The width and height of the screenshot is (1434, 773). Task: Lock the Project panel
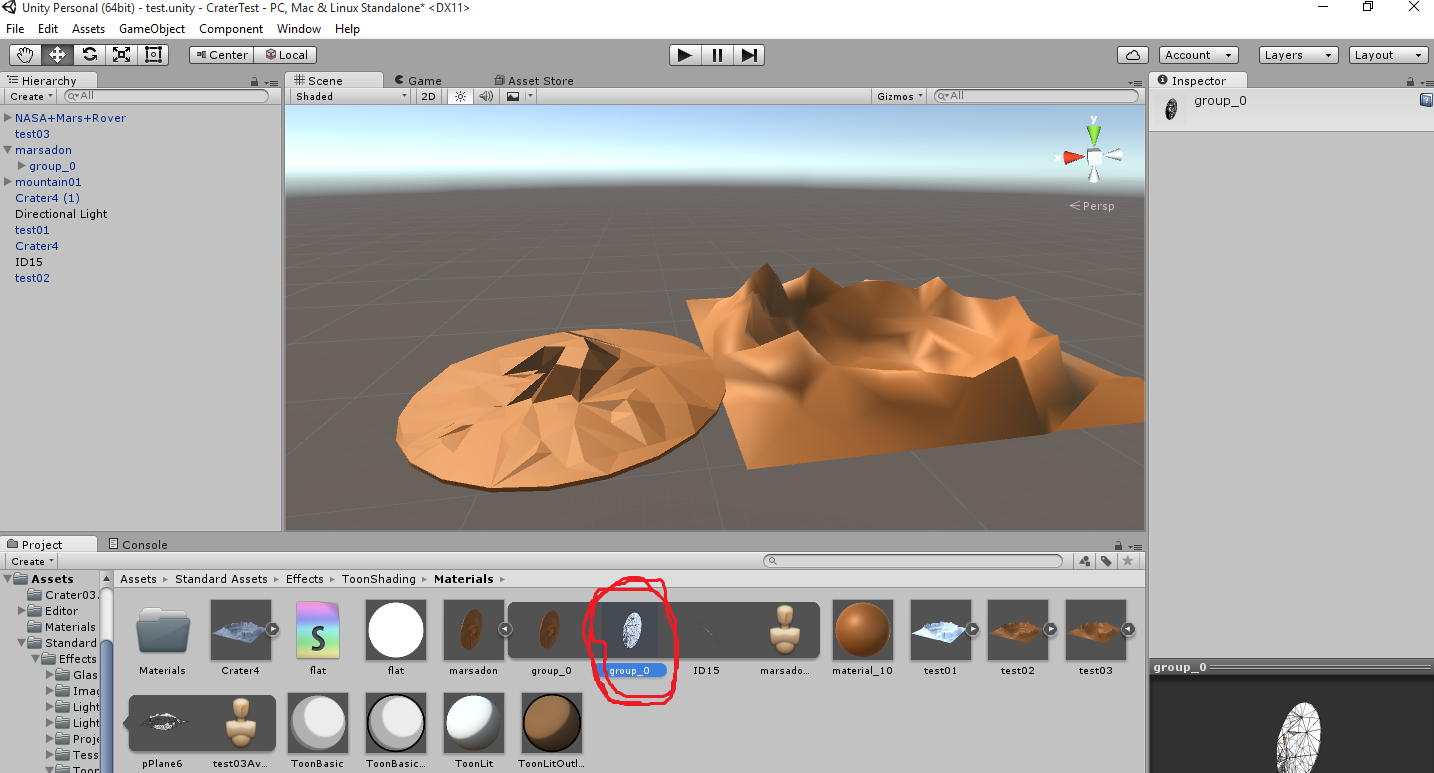pos(1118,546)
